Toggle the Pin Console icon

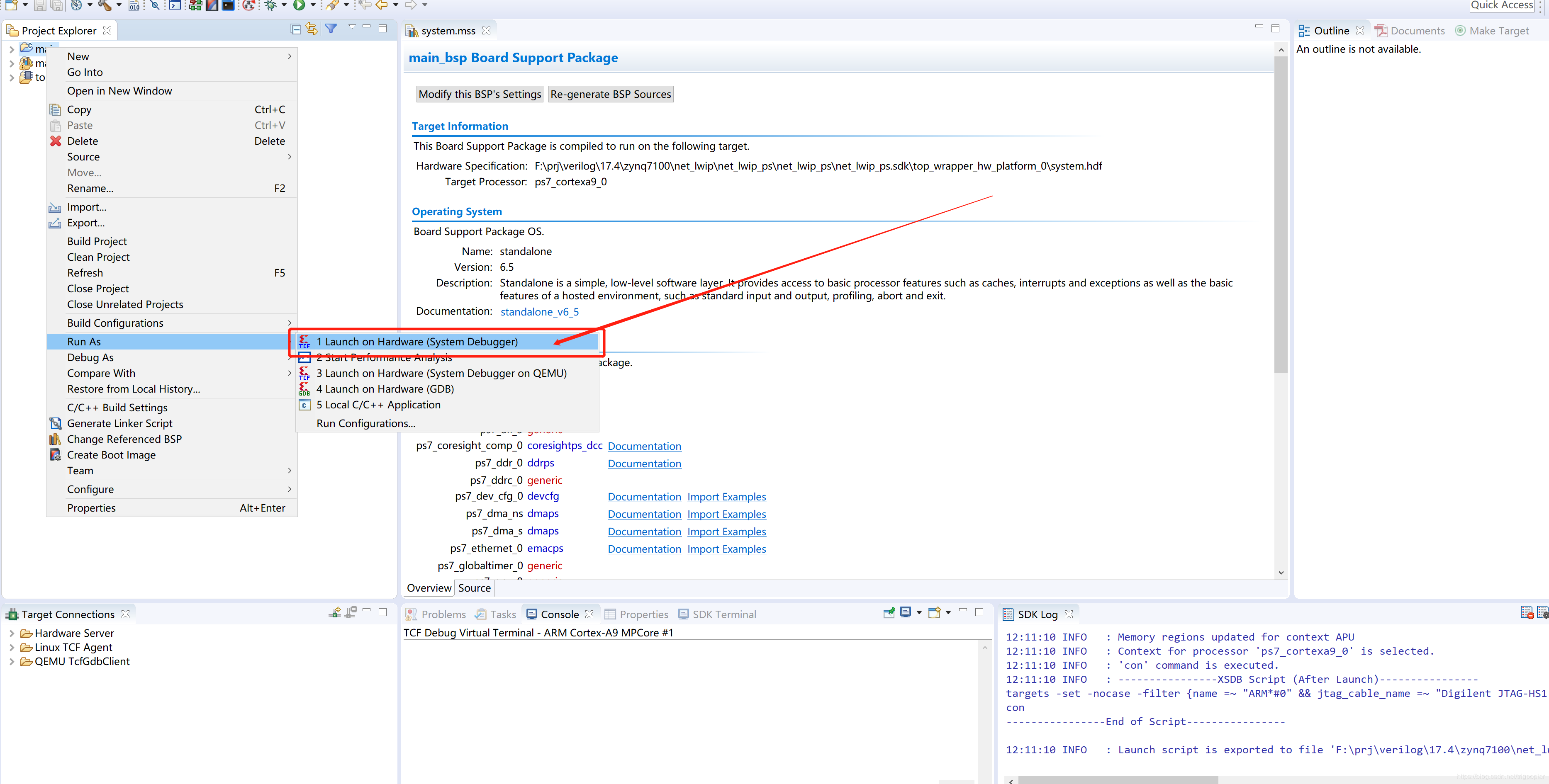tap(889, 613)
